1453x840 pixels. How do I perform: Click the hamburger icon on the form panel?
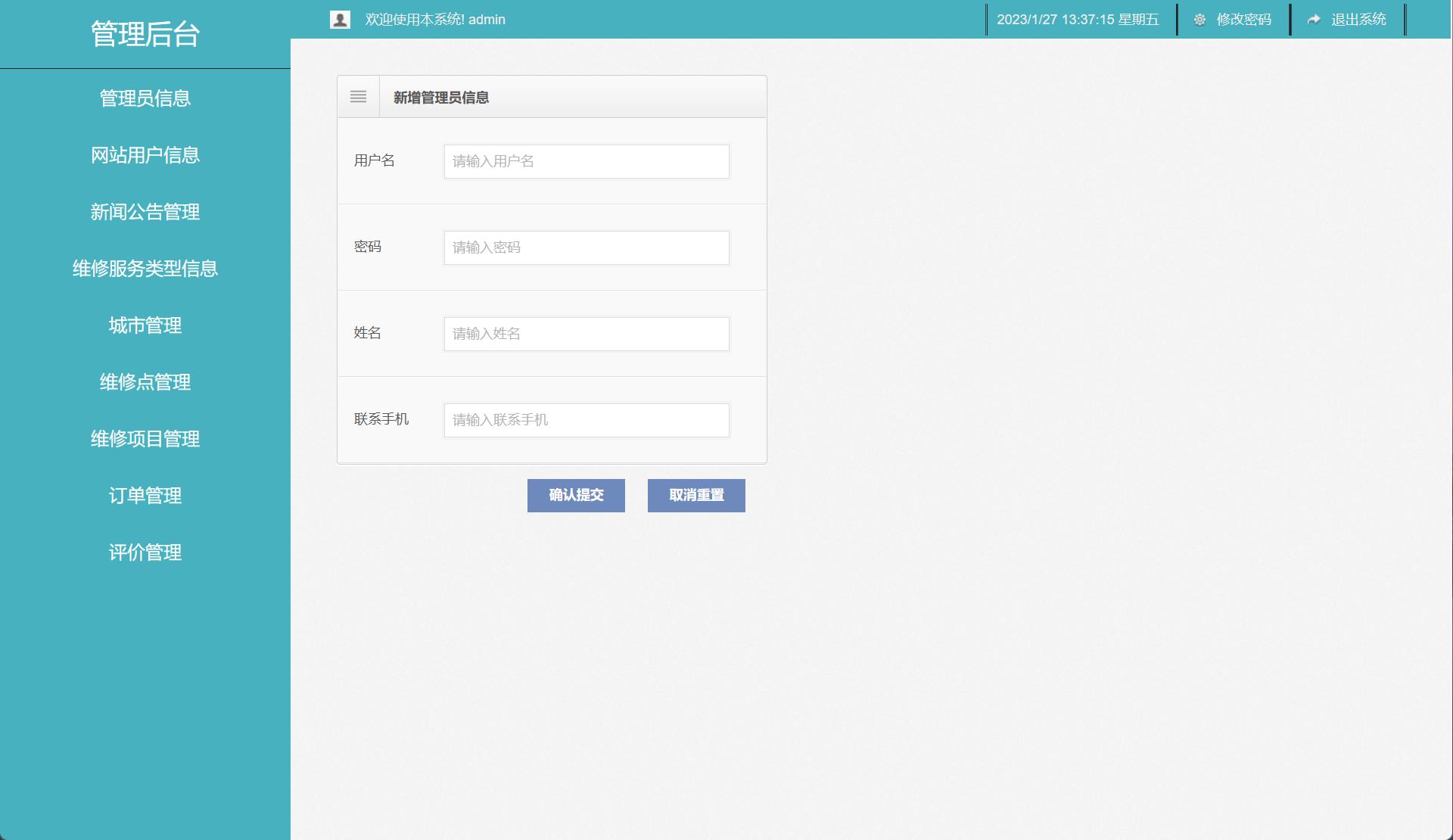pyautogui.click(x=357, y=97)
